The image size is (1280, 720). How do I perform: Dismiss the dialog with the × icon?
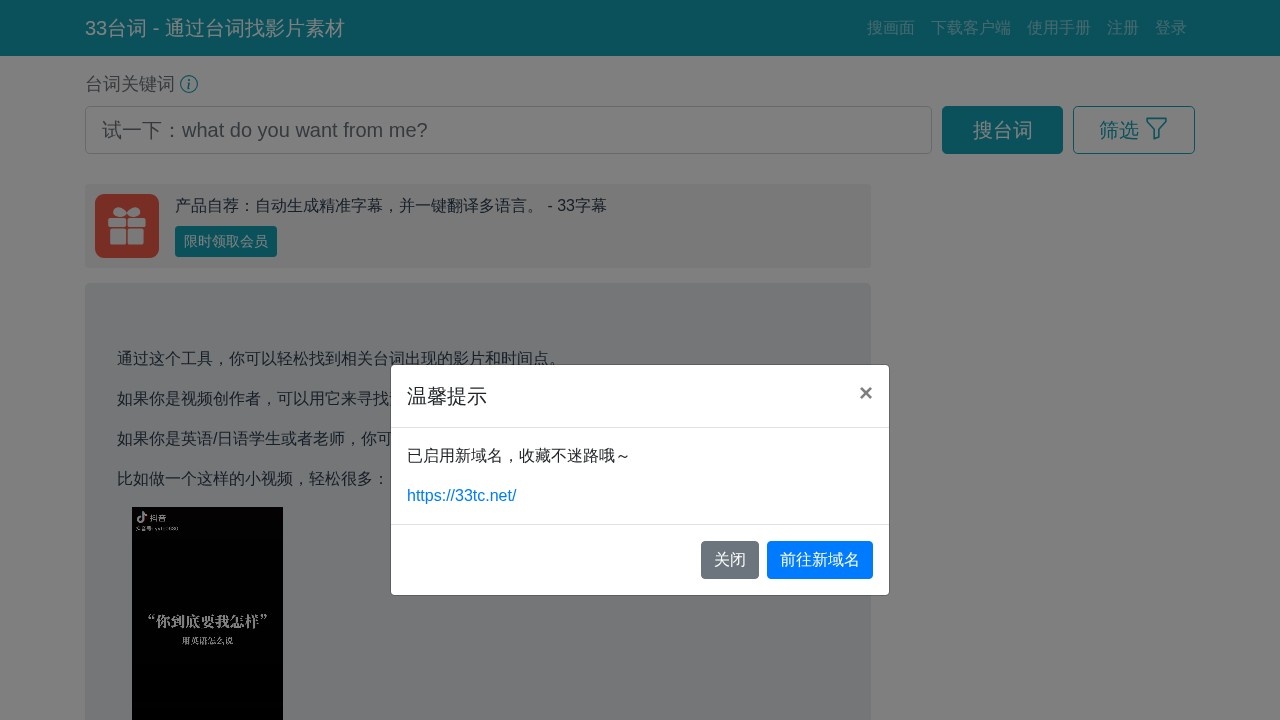[x=866, y=393]
